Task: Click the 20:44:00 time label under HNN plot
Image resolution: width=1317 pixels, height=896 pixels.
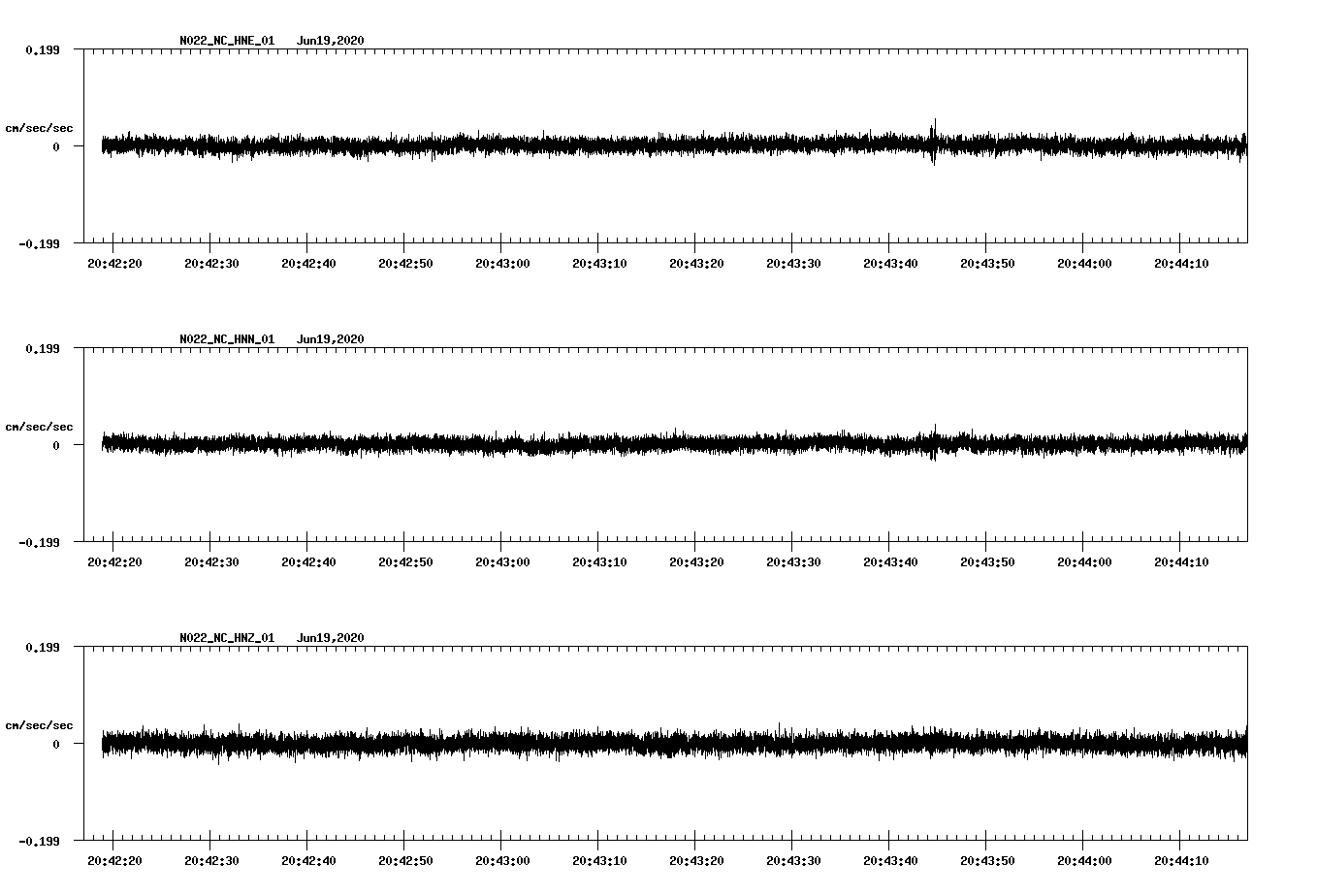Action: [x=1084, y=562]
